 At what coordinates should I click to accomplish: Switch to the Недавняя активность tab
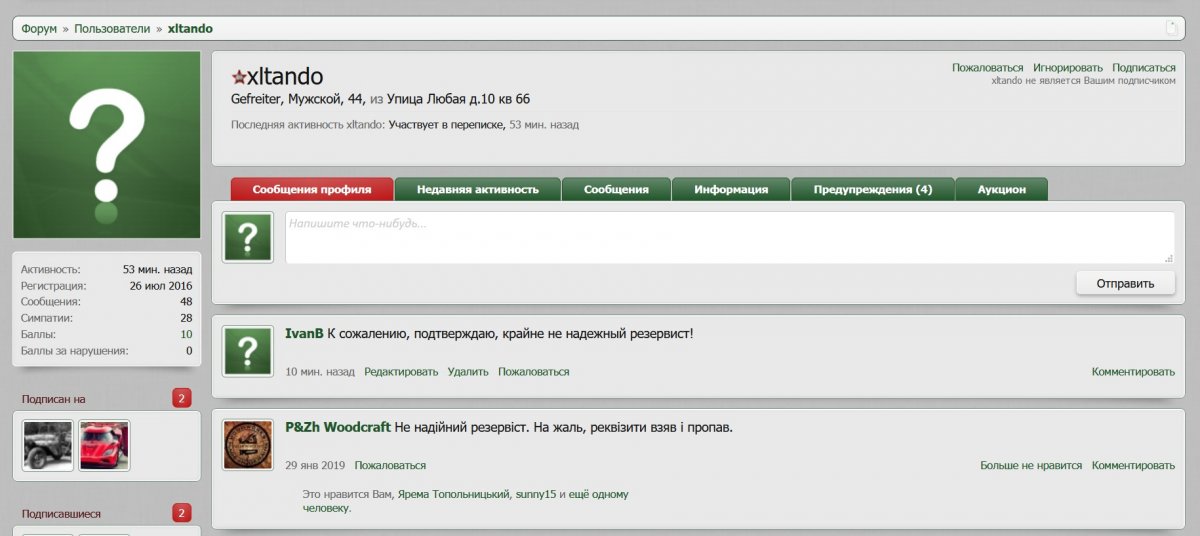coord(478,189)
